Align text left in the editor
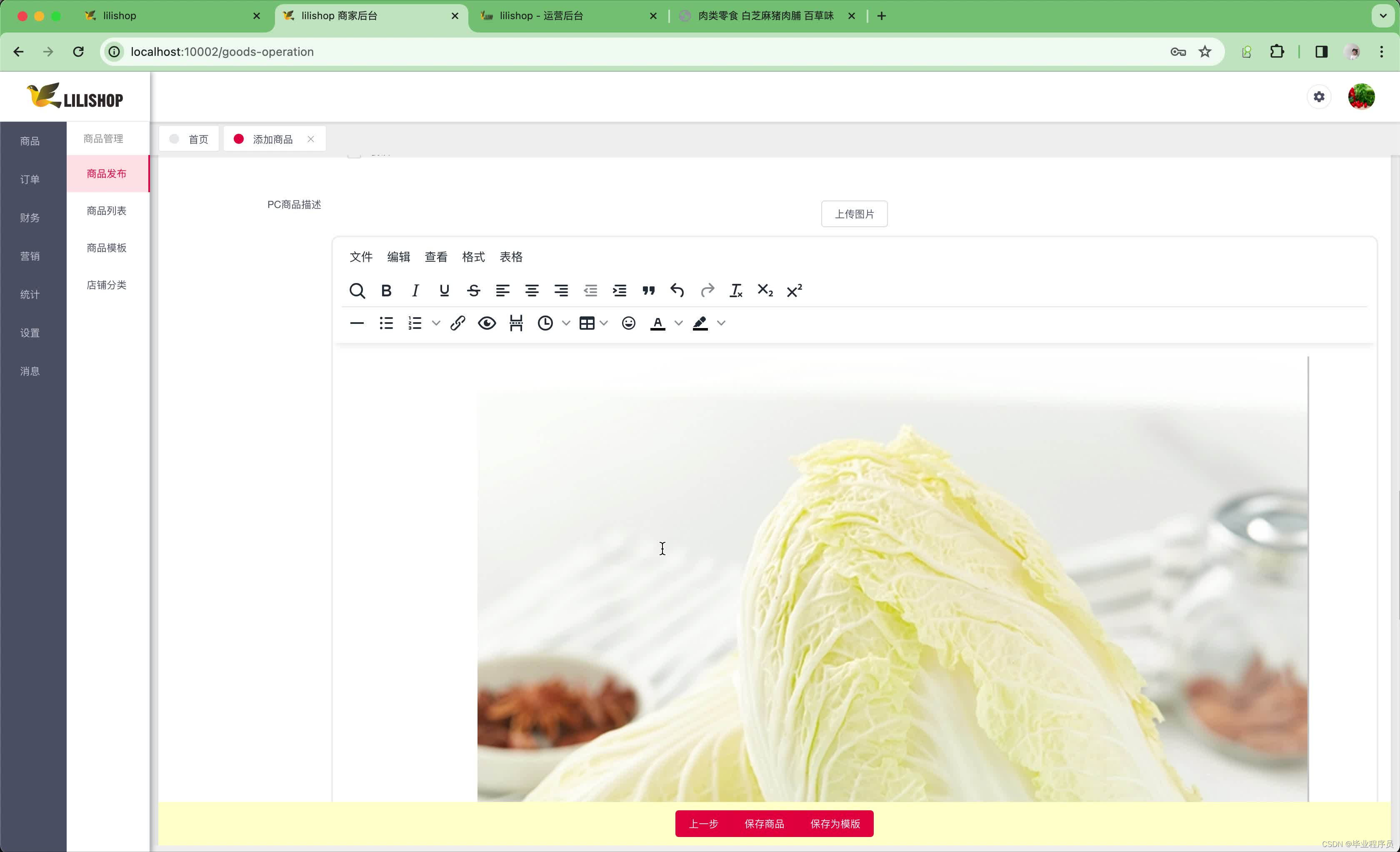 [x=502, y=291]
